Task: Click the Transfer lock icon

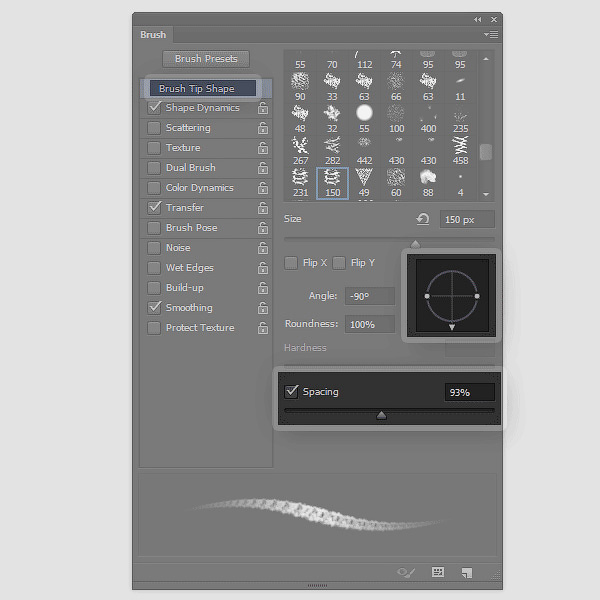Action: pos(263,208)
